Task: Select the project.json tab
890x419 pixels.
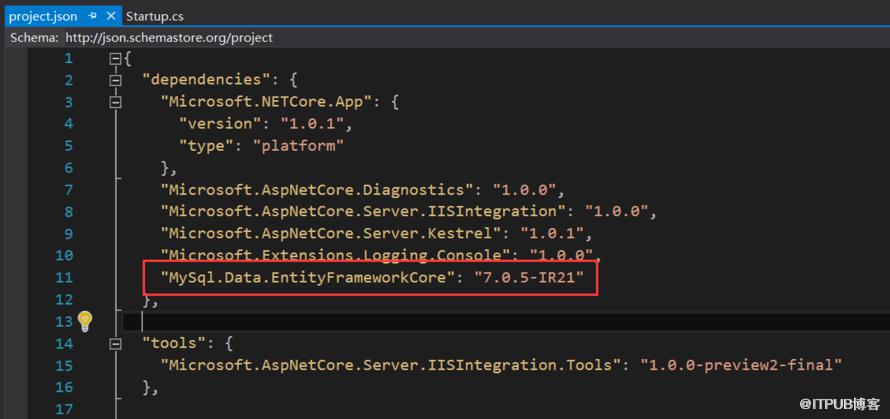Action: tap(43, 16)
